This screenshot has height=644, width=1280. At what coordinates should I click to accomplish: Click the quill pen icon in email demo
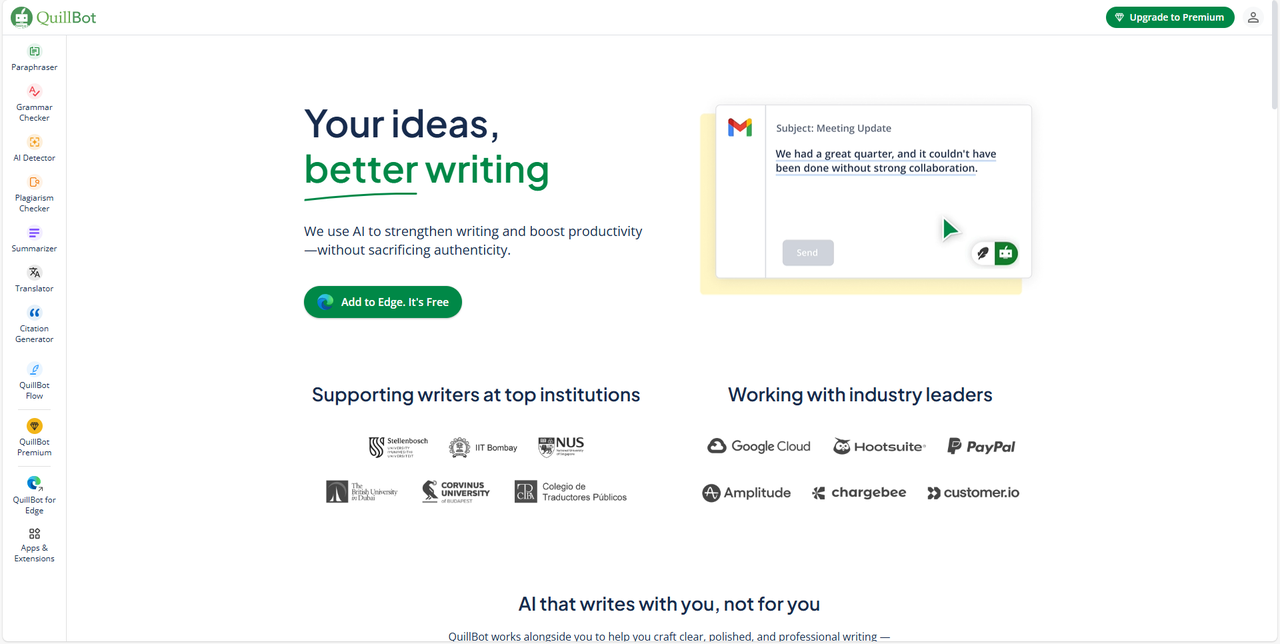tap(982, 253)
